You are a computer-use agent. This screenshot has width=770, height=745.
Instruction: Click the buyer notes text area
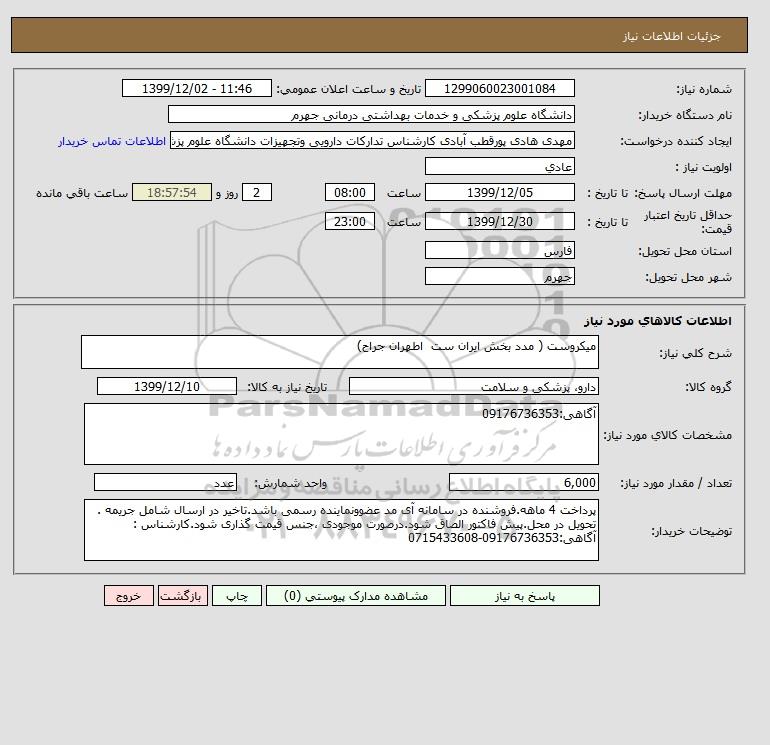click(x=341, y=530)
